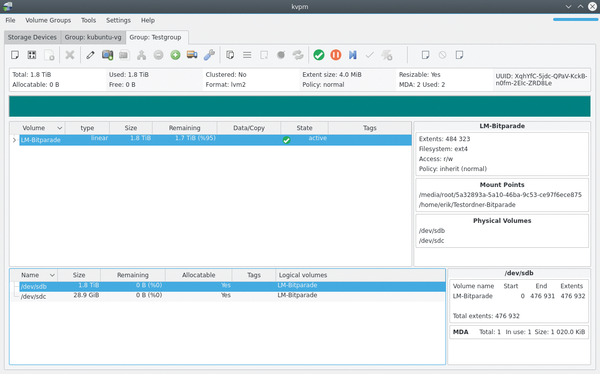Click the greyed no-entry circle toolbar icon
The width and height of the screenshot is (600, 374).
pyautogui.click(x=442, y=55)
